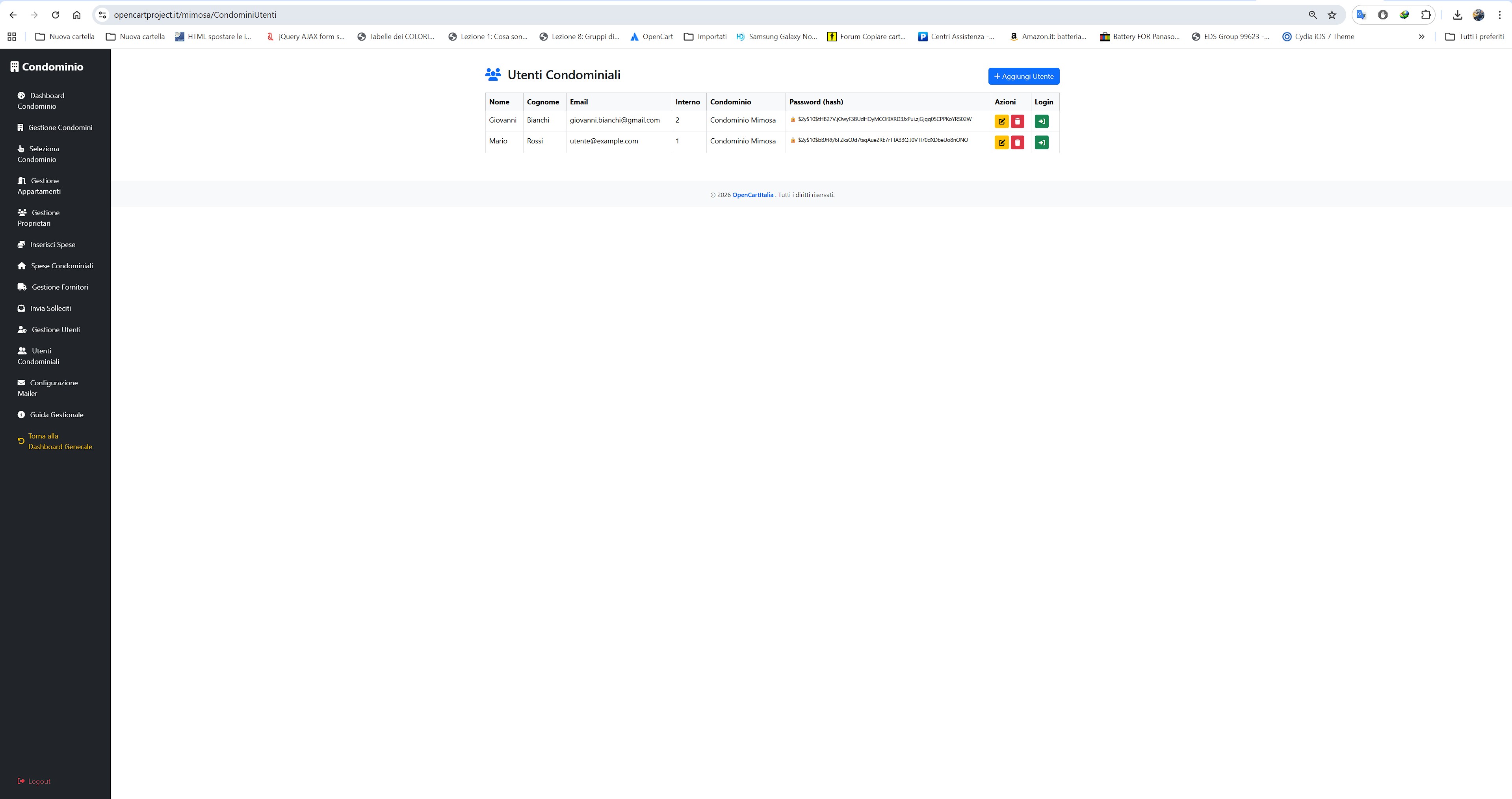Edit user Giovanni Bianchi with yellow pencil icon
Screen dimensions: 1512x799
tap(1001, 121)
